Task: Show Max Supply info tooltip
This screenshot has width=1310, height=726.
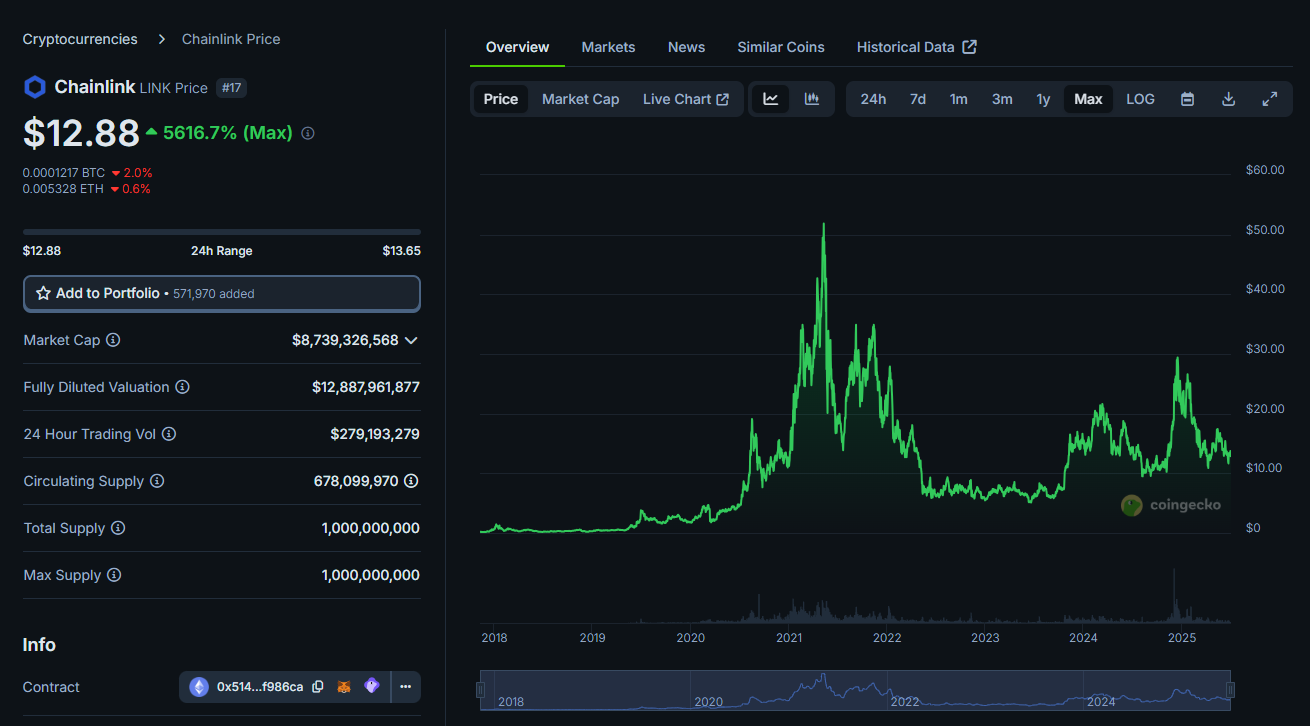Action: [x=114, y=575]
